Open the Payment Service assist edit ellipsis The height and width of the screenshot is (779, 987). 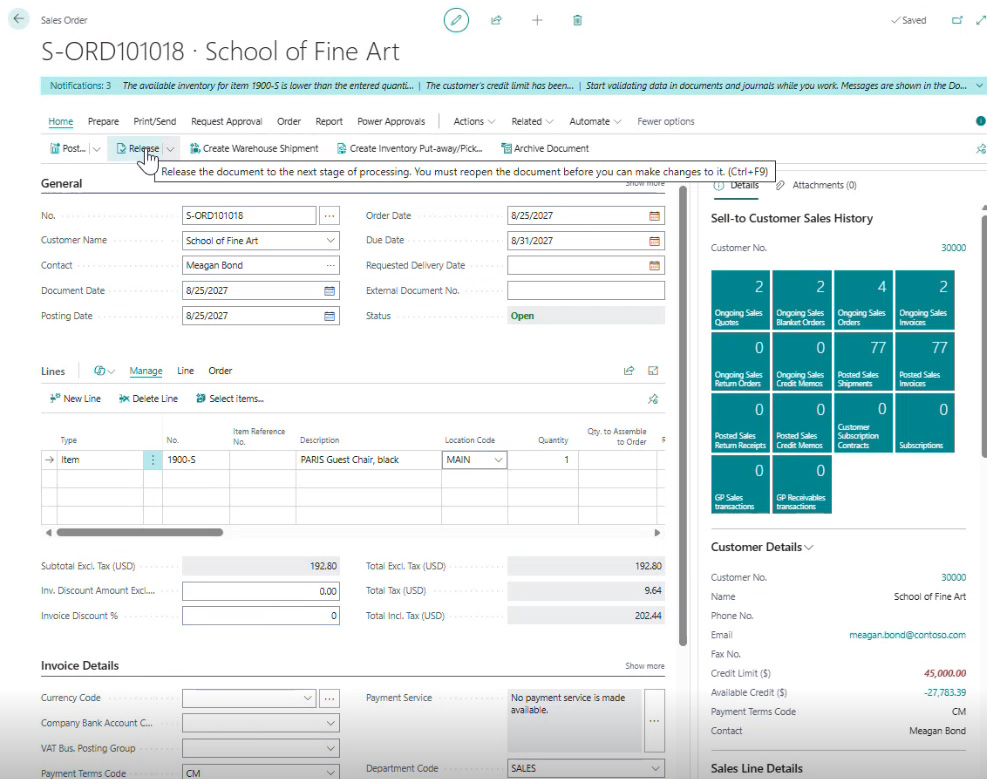click(655, 720)
